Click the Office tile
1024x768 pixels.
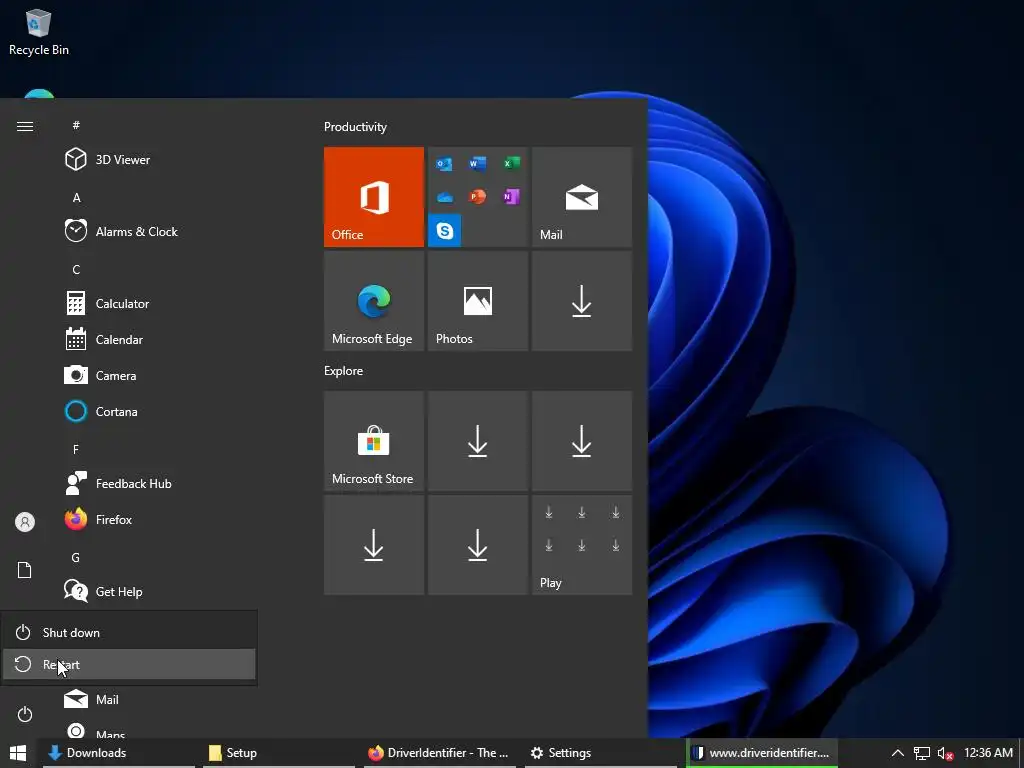pos(374,197)
